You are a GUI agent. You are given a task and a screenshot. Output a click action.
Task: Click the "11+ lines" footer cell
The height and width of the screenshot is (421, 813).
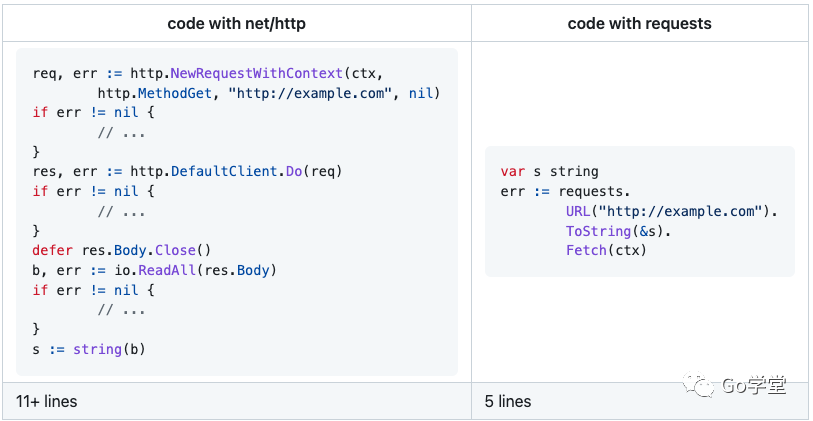pos(46,401)
